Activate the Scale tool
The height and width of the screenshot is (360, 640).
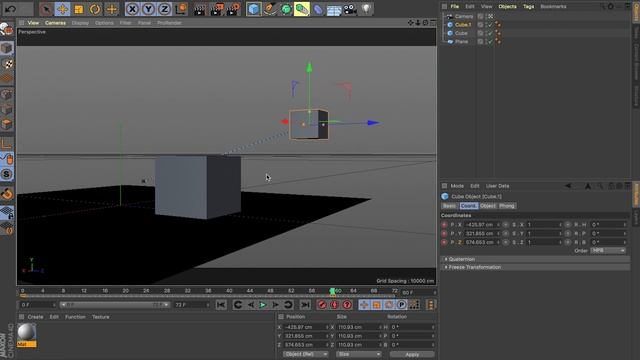click(79, 9)
